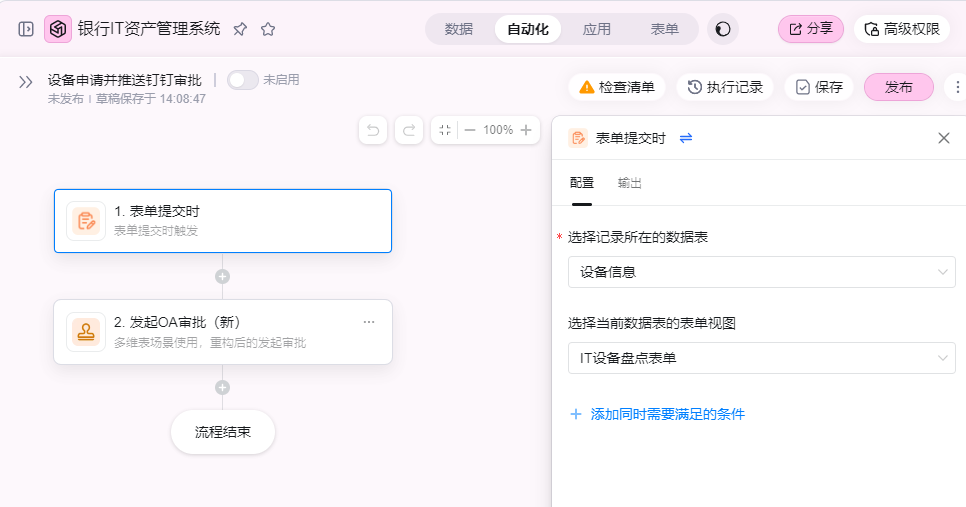Image resolution: width=966 pixels, height=507 pixels.
Task: Switch to the 数据 tab
Action: (459, 29)
